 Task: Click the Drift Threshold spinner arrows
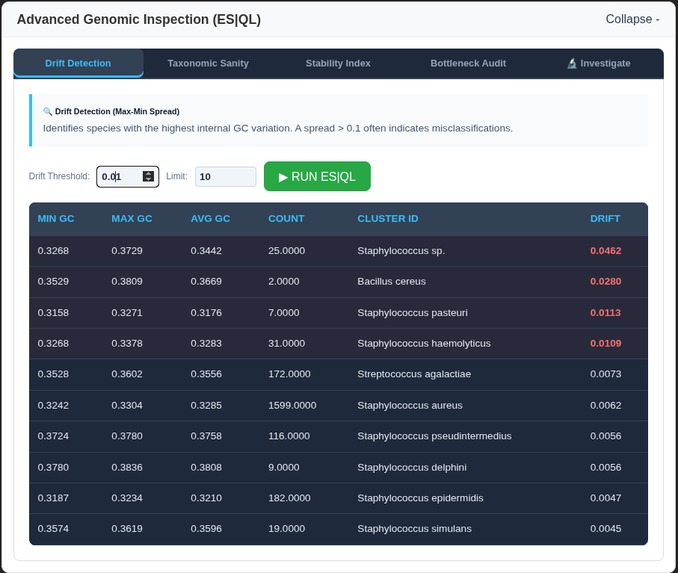point(148,176)
